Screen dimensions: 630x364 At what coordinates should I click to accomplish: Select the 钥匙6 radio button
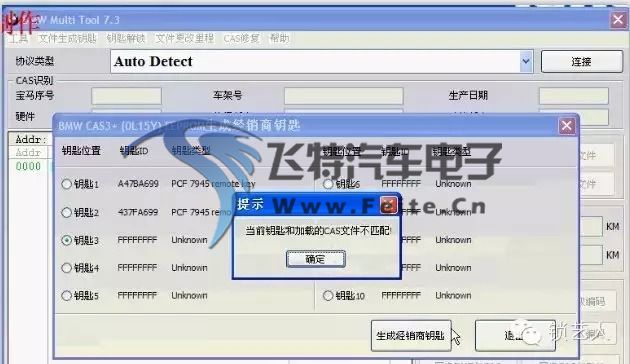pyautogui.click(x=328, y=184)
